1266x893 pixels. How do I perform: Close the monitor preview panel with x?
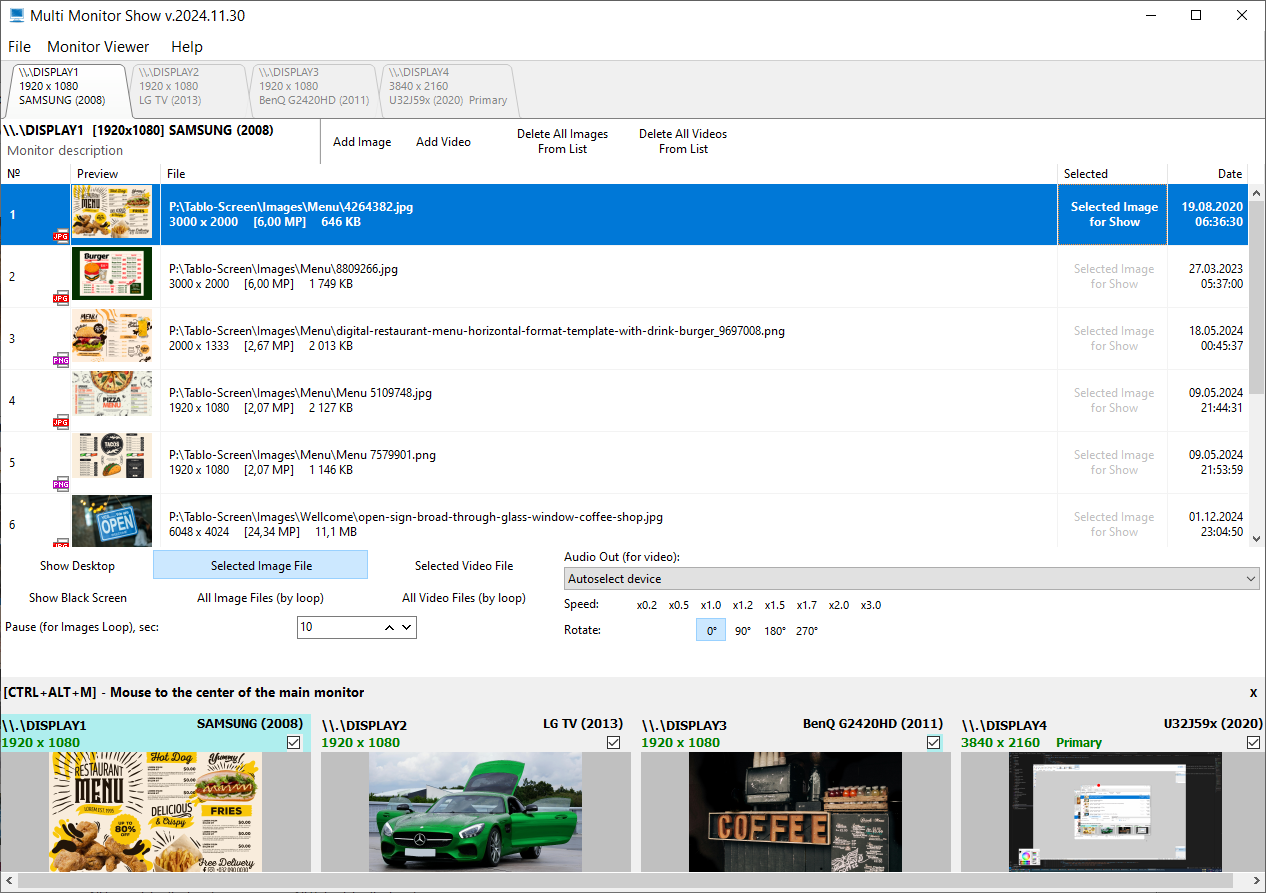pos(1253,693)
